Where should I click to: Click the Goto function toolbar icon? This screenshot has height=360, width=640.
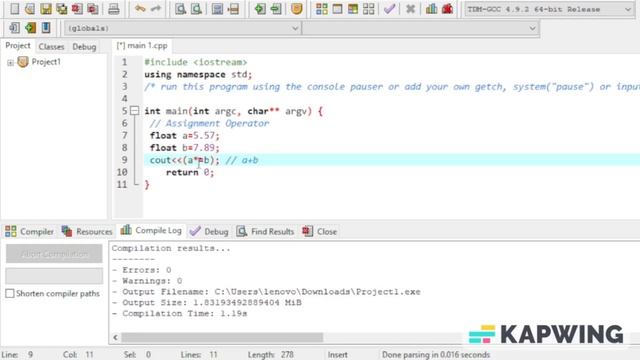pos(217,9)
